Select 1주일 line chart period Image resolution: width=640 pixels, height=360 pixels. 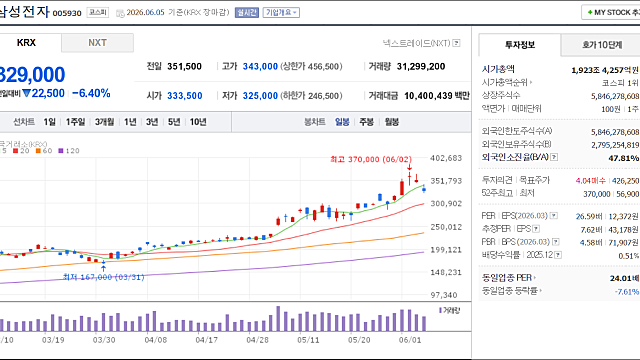click(x=76, y=122)
